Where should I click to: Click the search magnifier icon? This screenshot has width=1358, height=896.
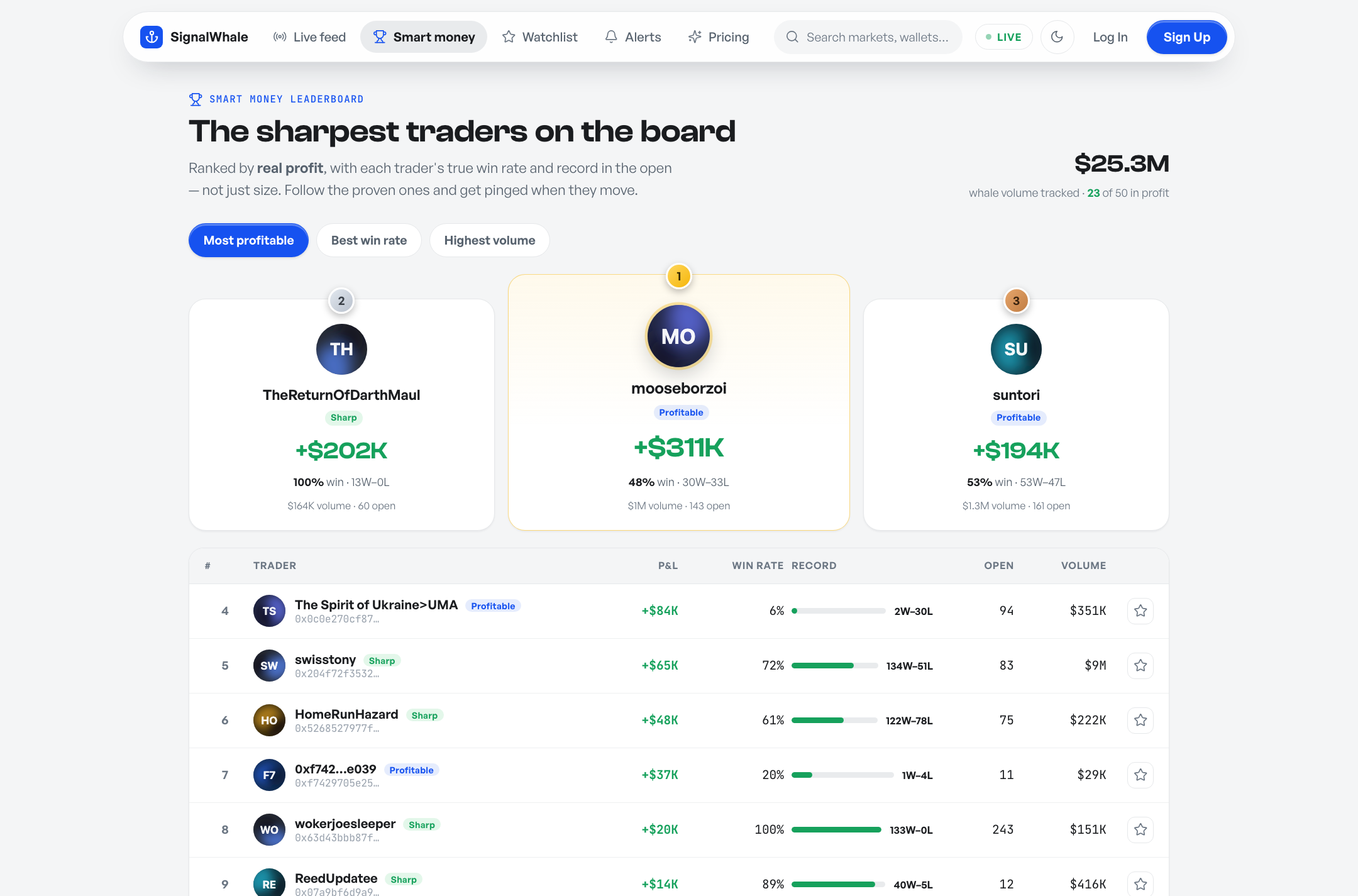(x=792, y=37)
